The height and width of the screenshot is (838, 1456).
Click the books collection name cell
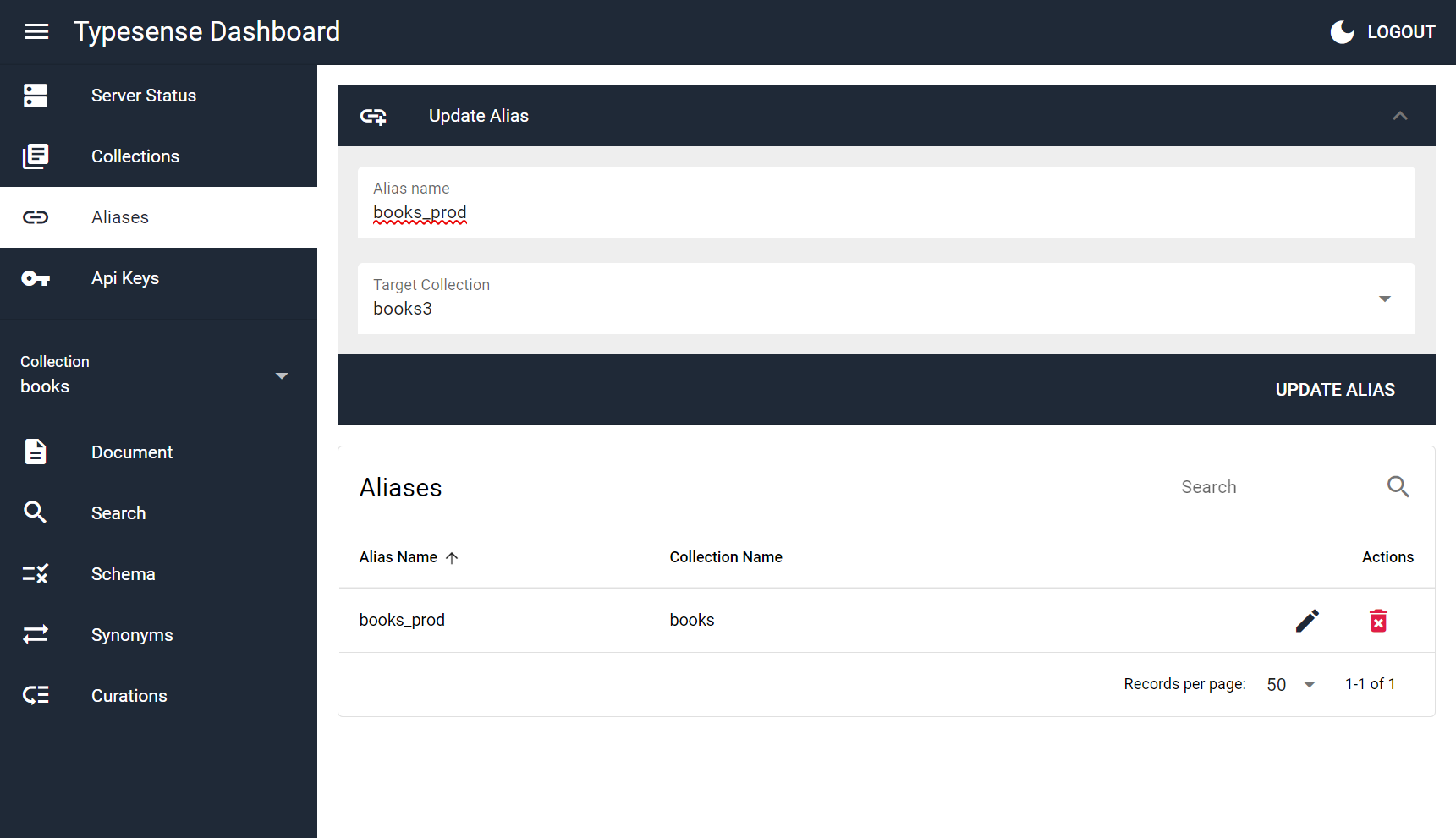692,620
